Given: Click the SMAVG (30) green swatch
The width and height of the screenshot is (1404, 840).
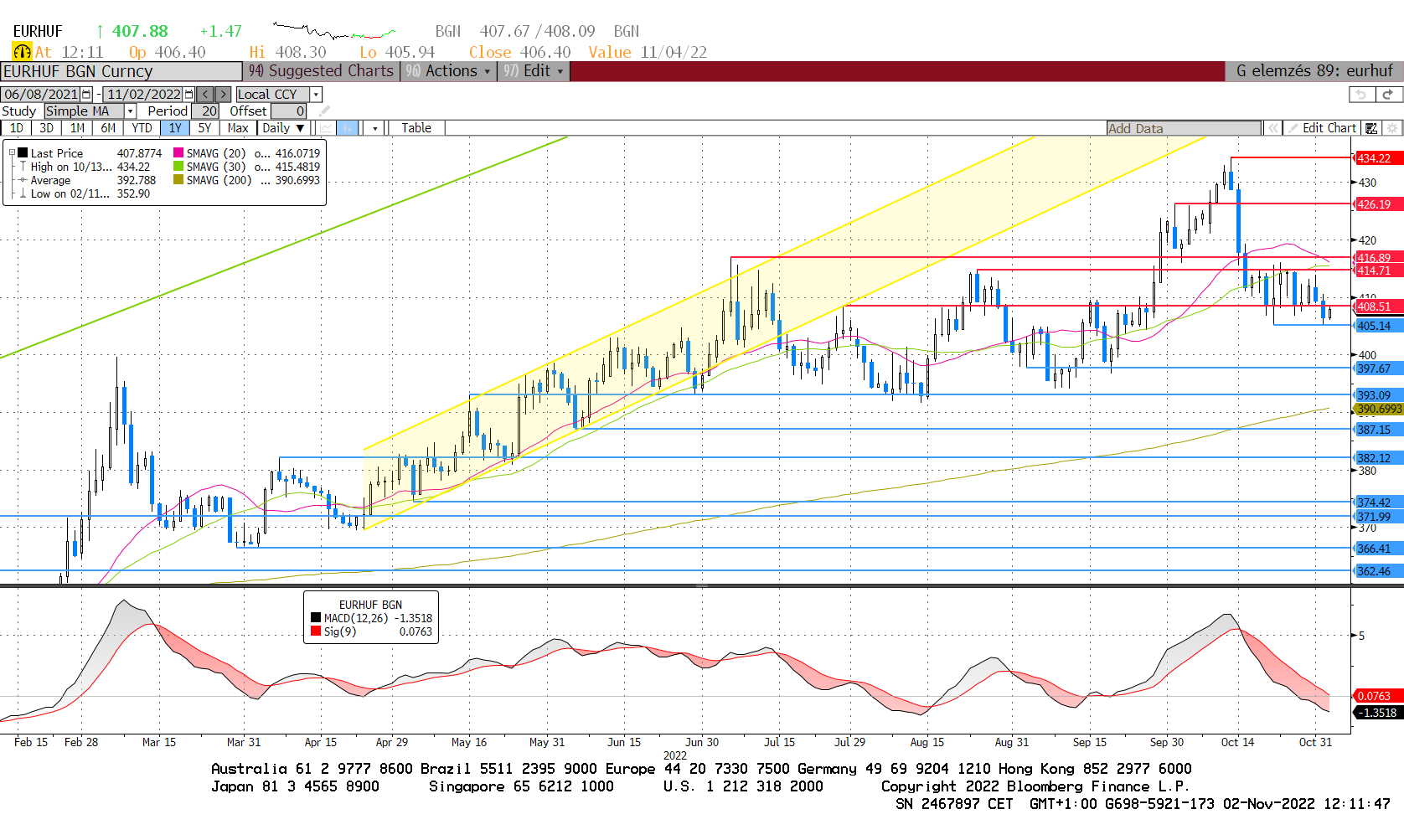Looking at the screenshot, I should click(x=178, y=167).
